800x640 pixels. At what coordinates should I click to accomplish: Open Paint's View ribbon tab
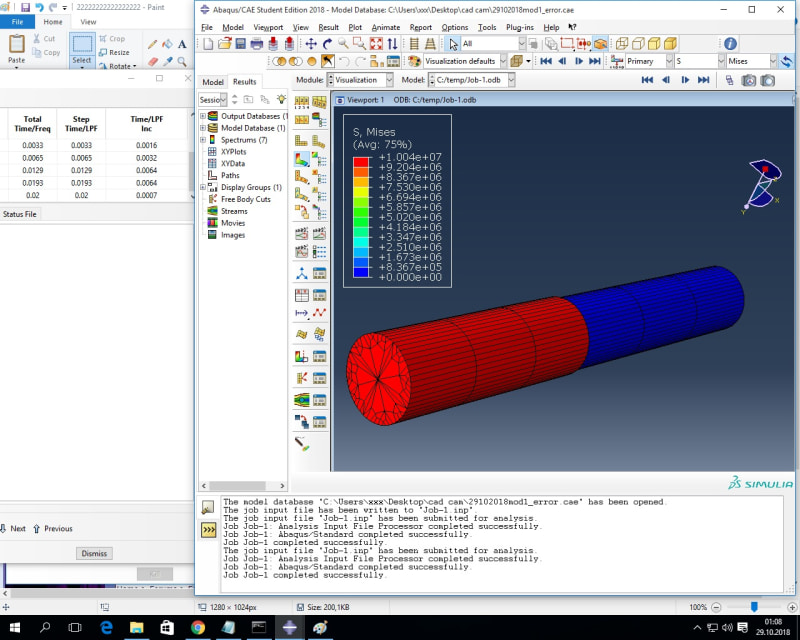tap(88, 22)
